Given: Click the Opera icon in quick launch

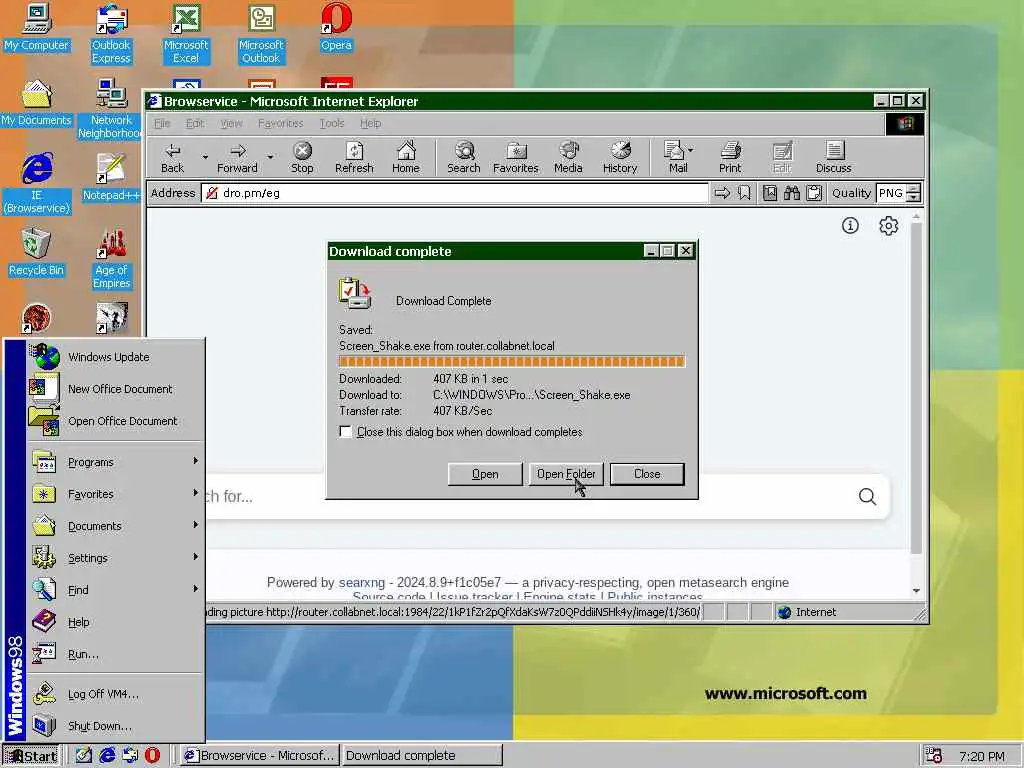Looking at the screenshot, I should coord(152,755).
